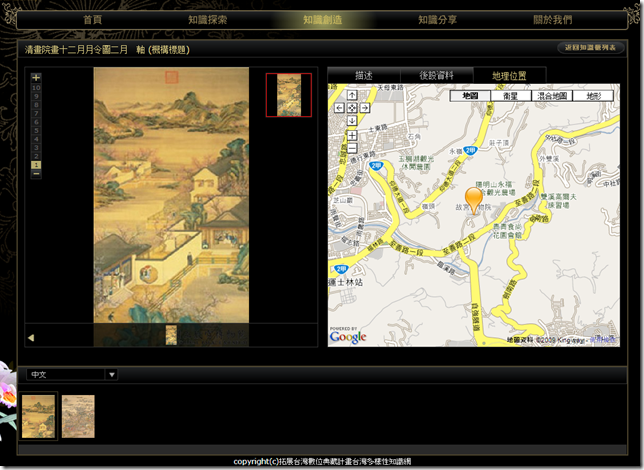Image resolution: width=644 pixels, height=470 pixels.
Task: Select second painting thumbnail at bottom
Action: [x=78, y=416]
